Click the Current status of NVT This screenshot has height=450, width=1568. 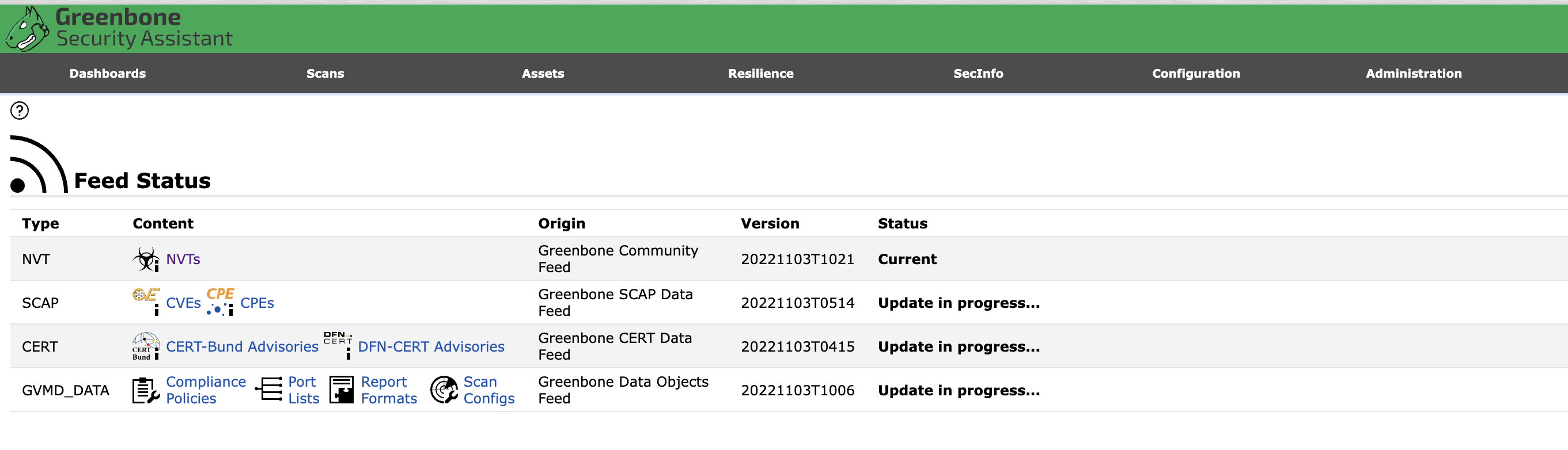(x=907, y=259)
